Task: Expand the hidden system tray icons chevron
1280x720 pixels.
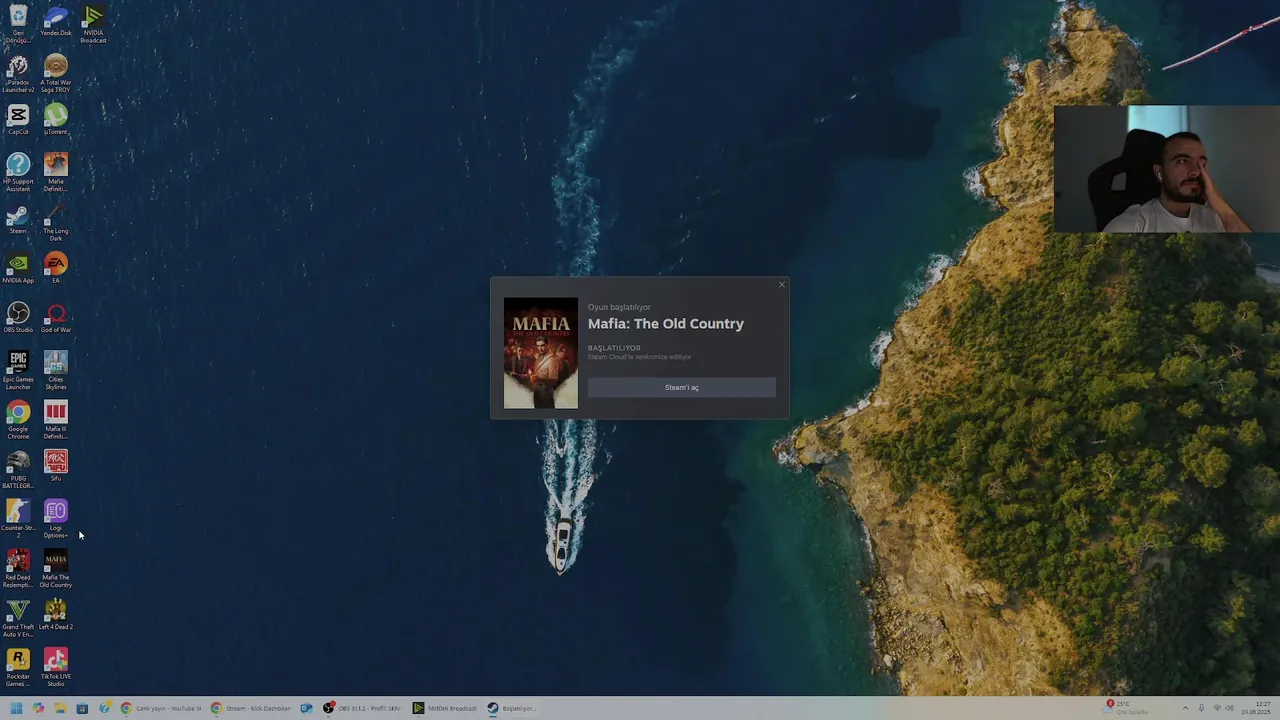Action: (x=1185, y=708)
